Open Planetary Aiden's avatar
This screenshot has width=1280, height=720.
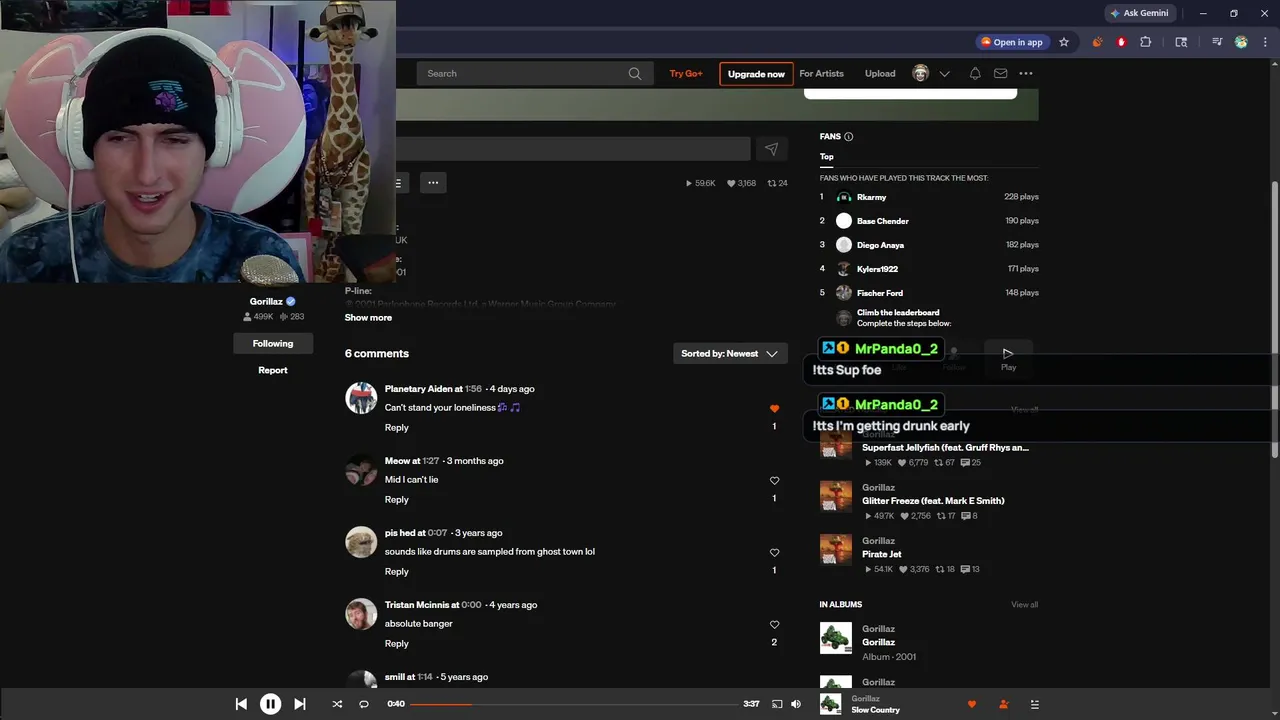[x=361, y=398]
